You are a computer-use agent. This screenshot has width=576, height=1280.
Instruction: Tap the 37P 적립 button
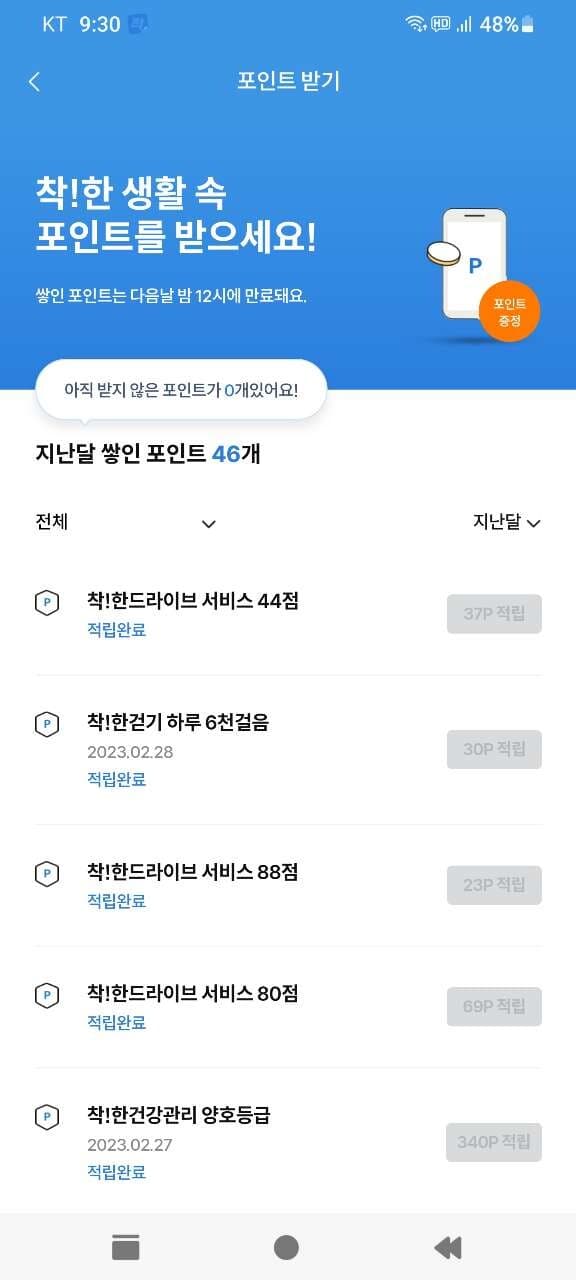[x=494, y=613]
